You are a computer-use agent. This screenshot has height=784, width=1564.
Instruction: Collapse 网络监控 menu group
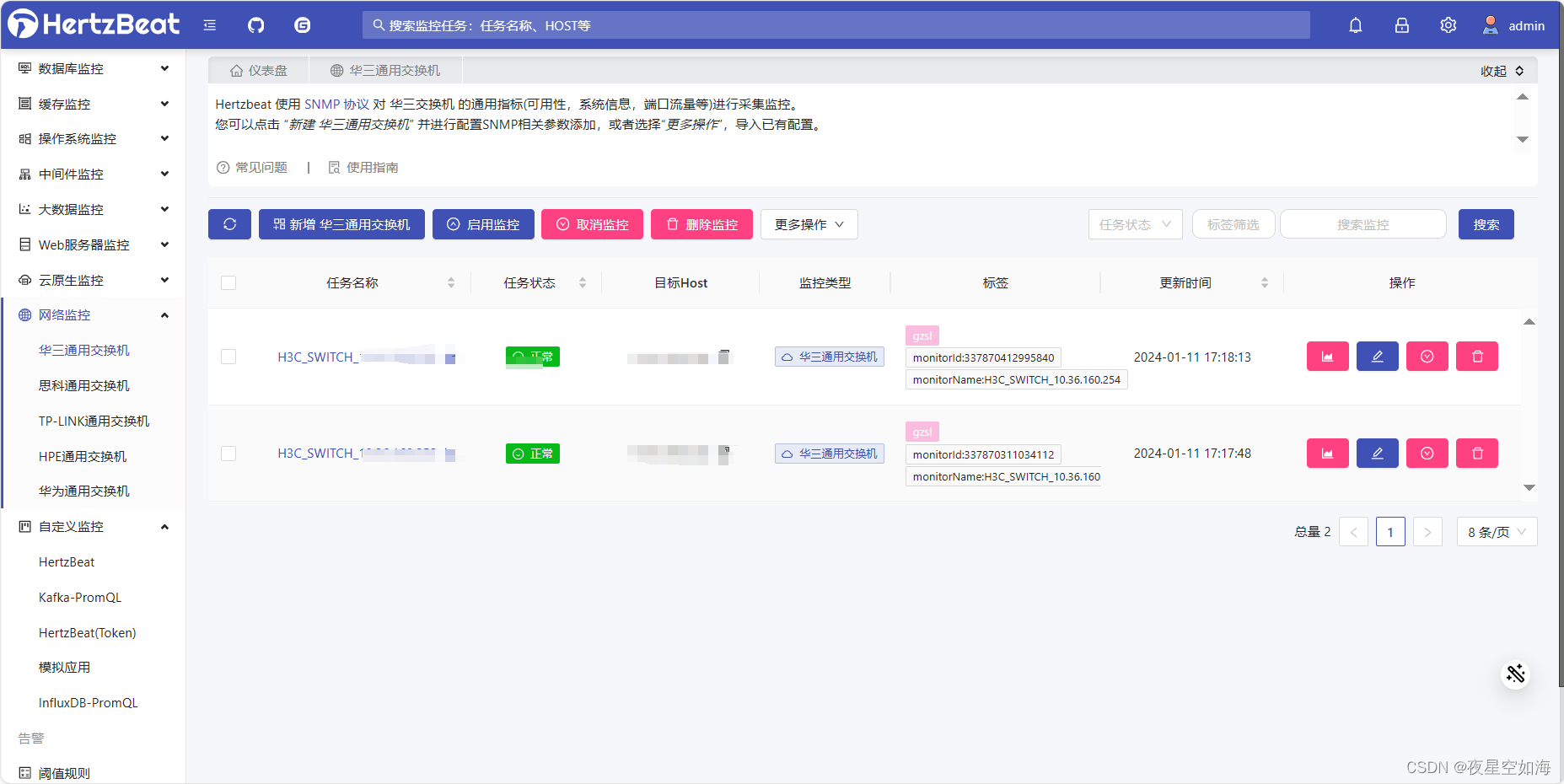click(x=94, y=314)
